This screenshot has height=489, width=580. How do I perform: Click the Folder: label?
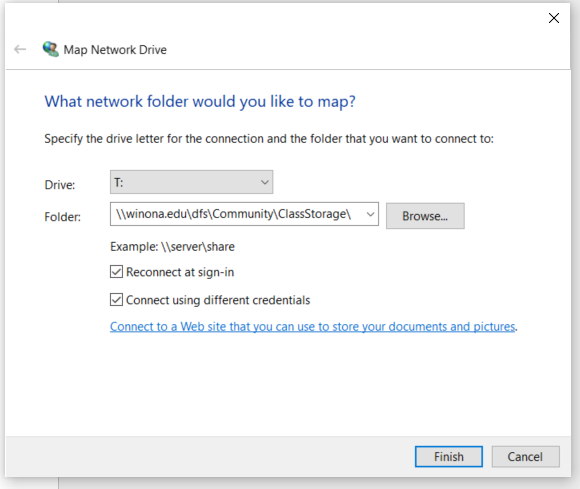62,217
